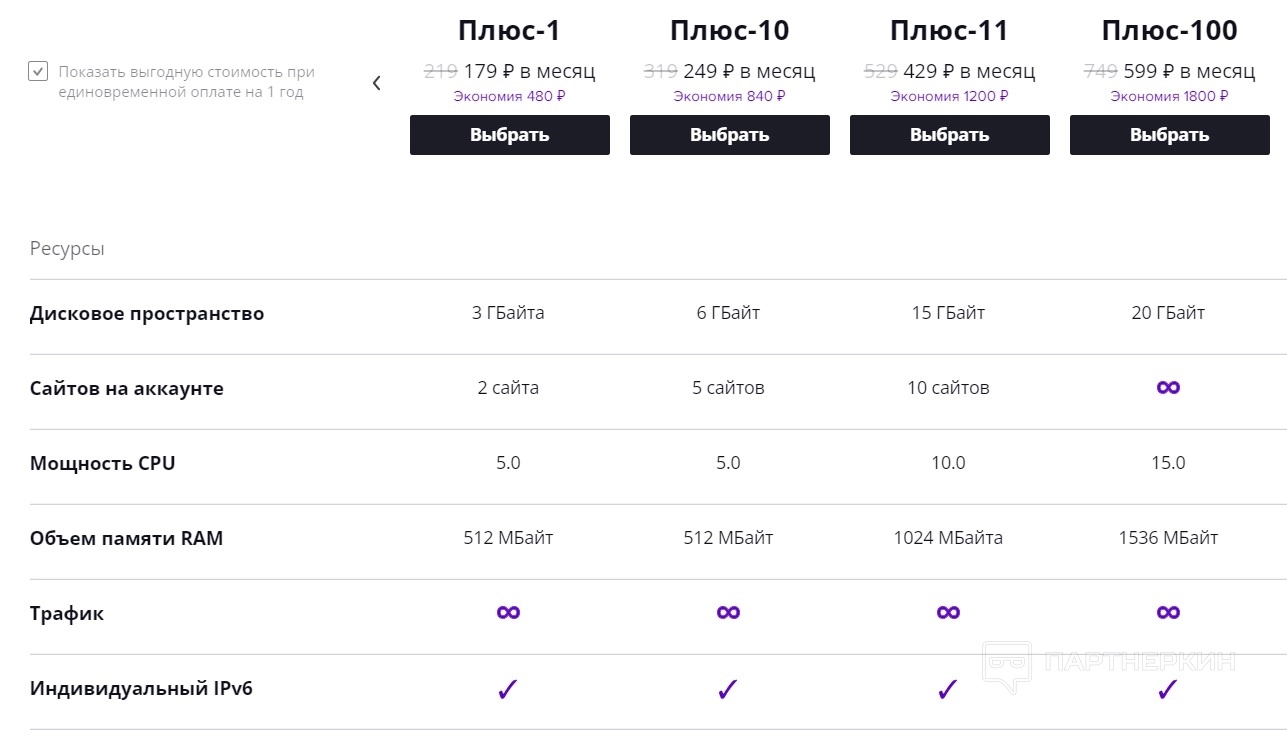
Task: Click the Плюс-10 IPv6 checkmark icon
Action: coord(728,689)
